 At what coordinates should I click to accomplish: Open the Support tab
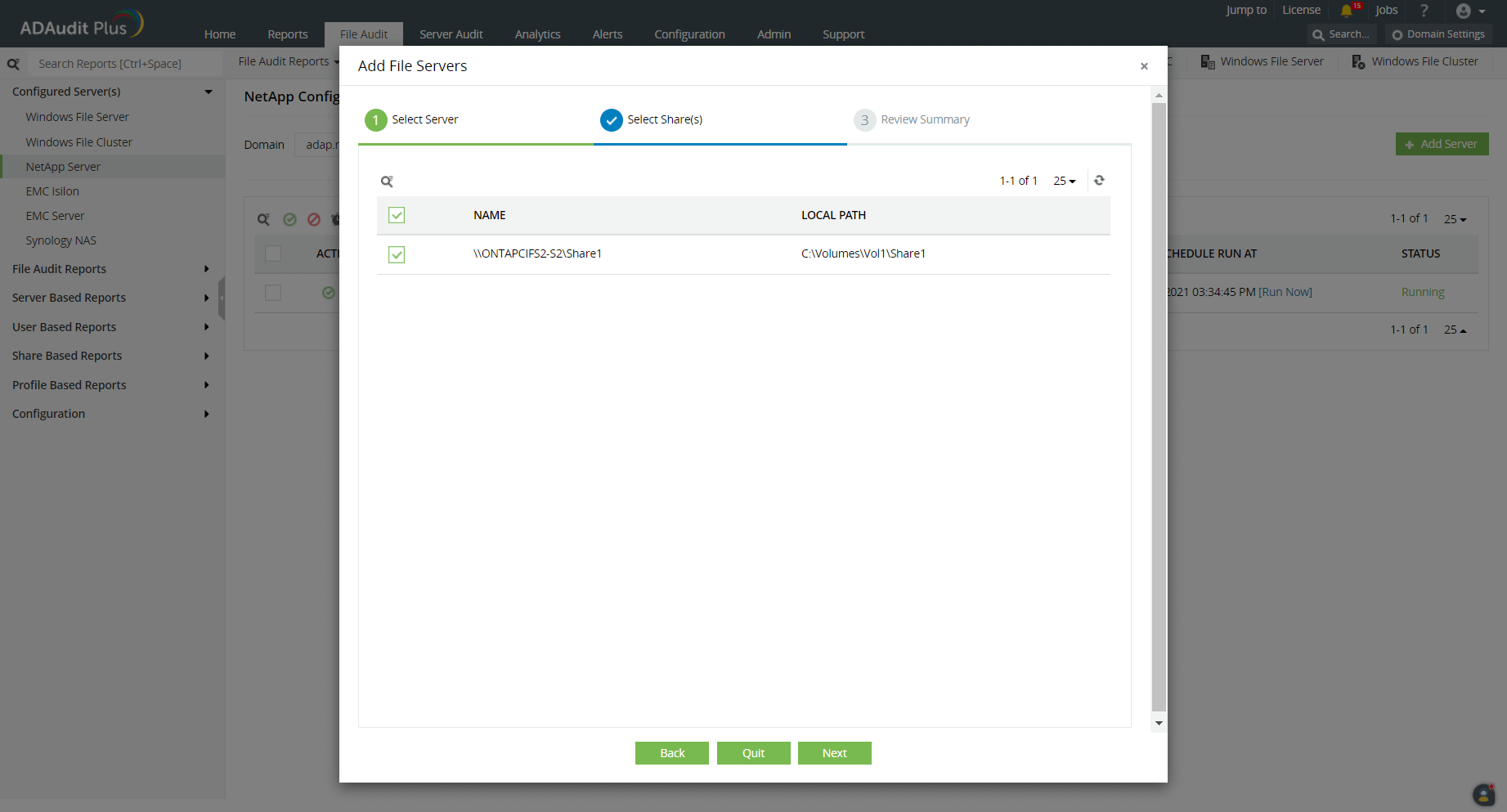click(844, 34)
